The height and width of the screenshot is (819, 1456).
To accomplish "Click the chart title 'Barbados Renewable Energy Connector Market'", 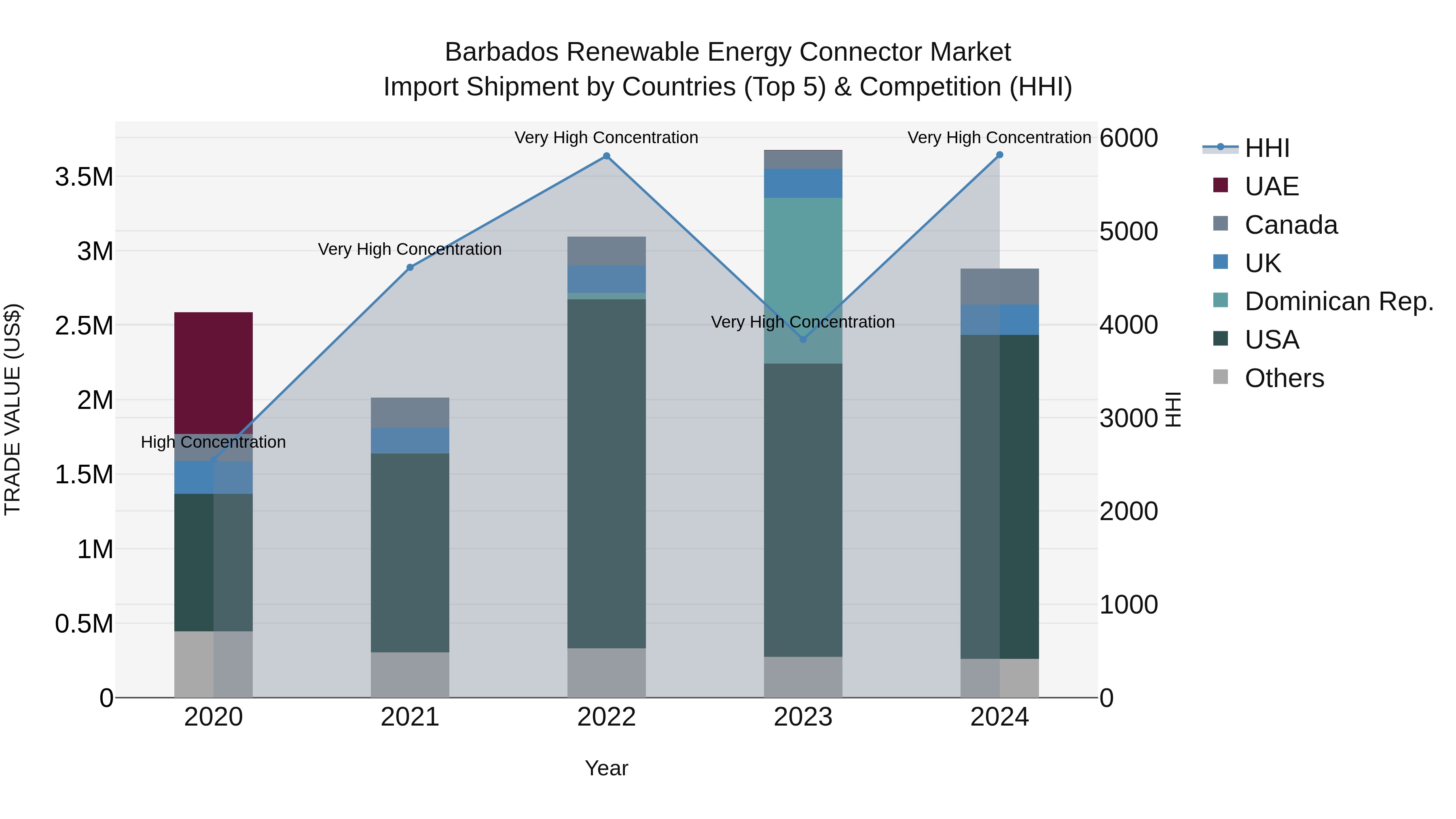I will coord(728,52).
